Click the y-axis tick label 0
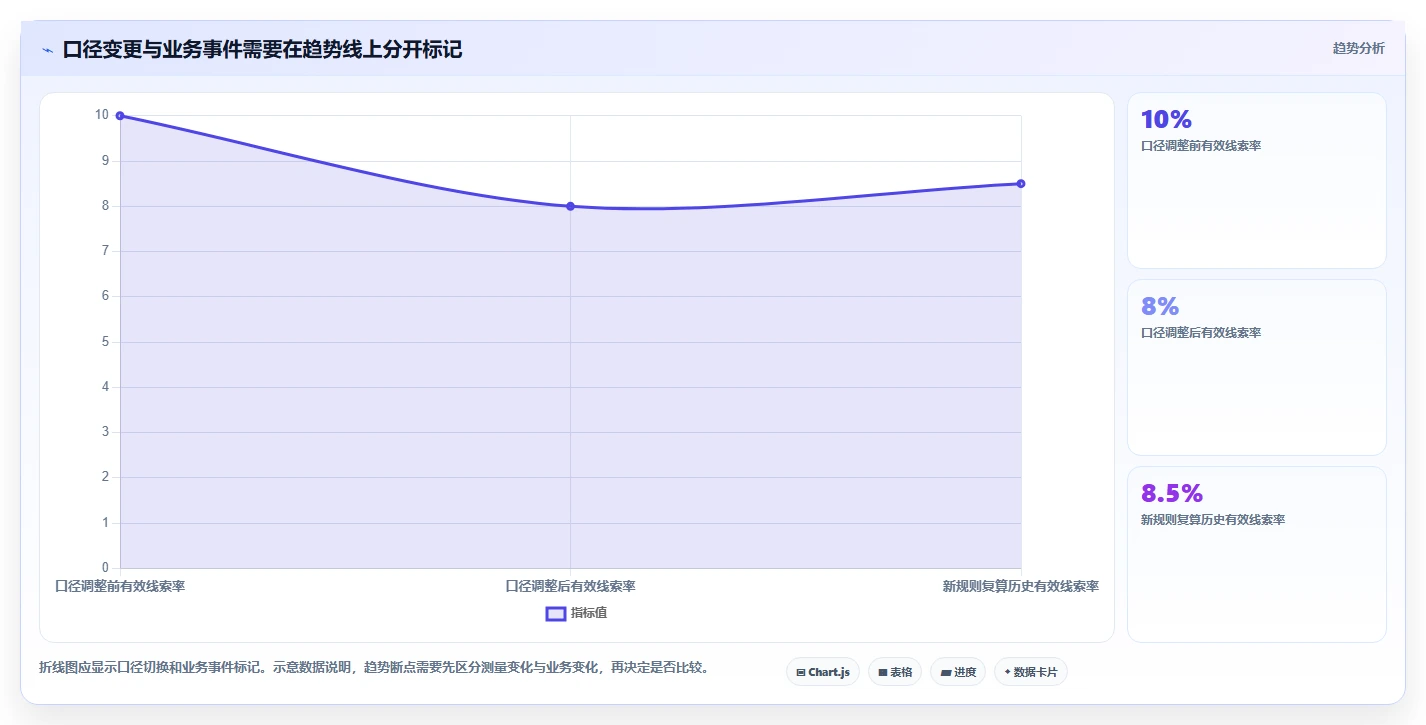The image size is (1426, 725). point(105,568)
